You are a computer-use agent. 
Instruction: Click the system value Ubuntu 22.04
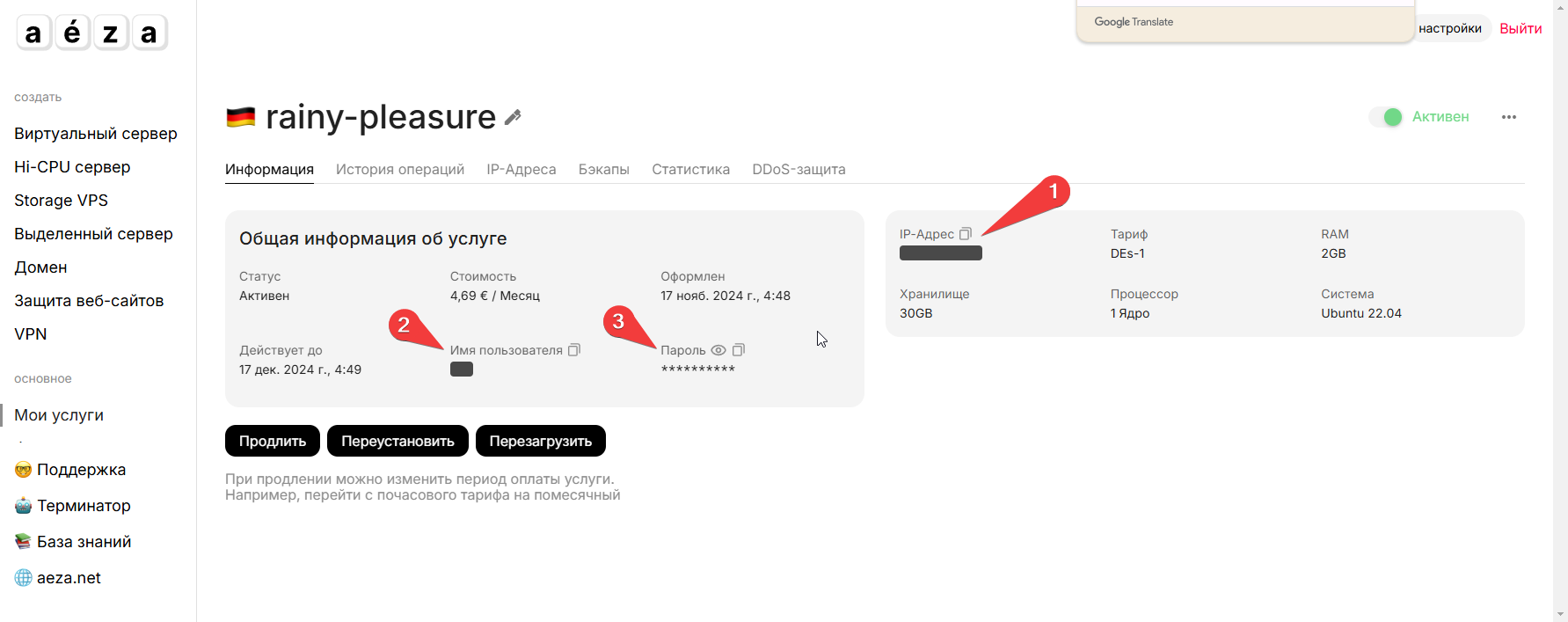pyautogui.click(x=1361, y=313)
